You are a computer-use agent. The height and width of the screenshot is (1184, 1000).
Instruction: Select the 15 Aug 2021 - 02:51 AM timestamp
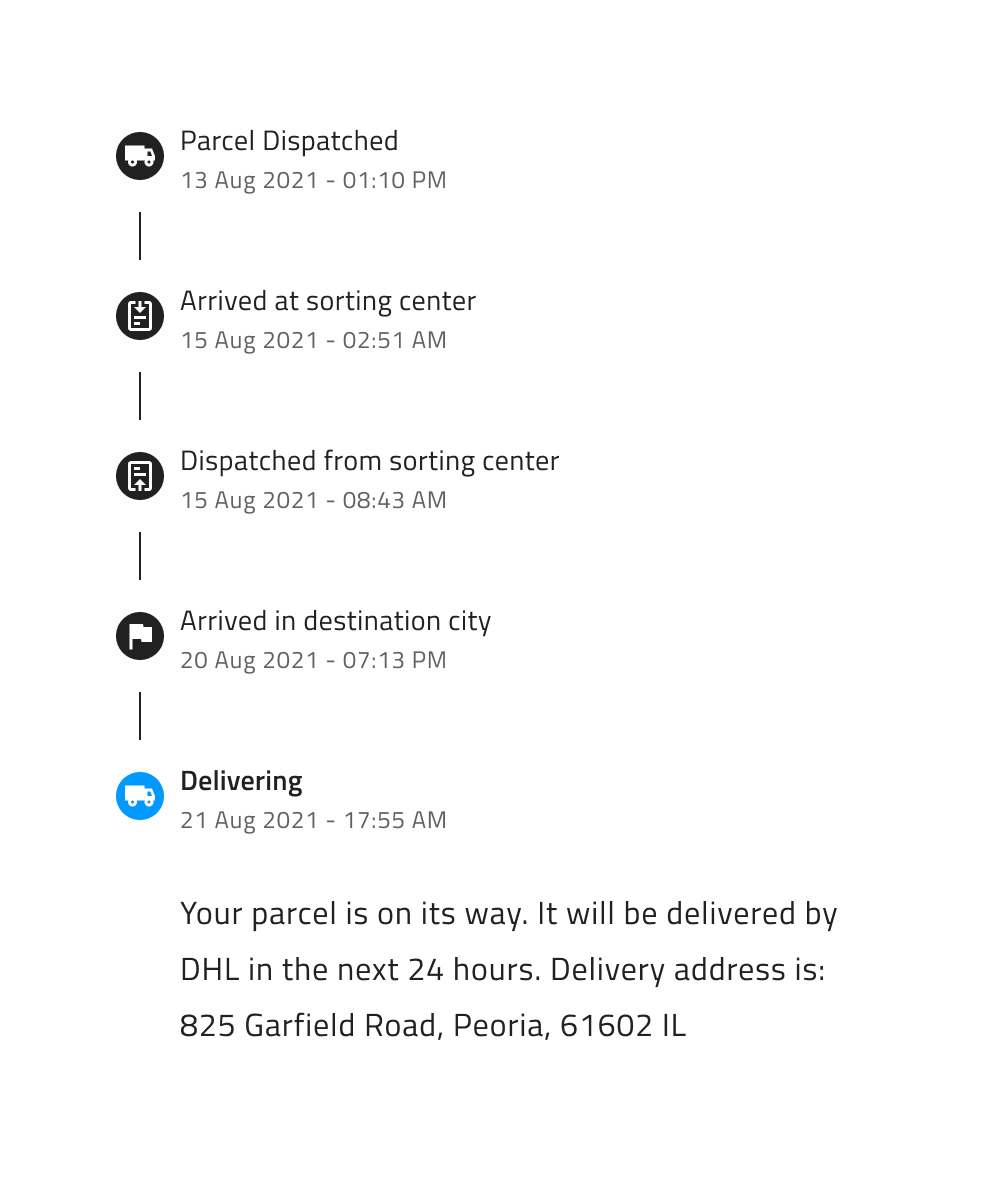[313, 340]
